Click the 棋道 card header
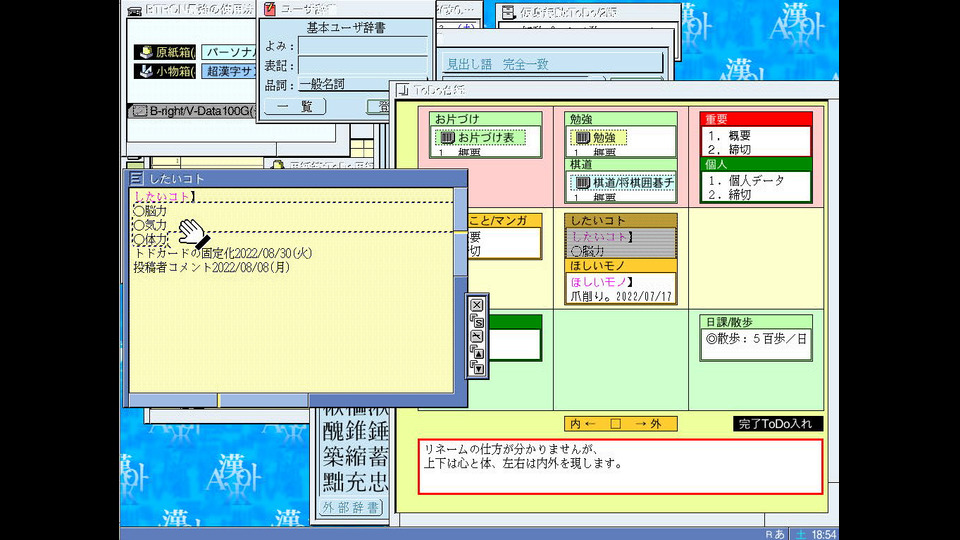Image resolution: width=960 pixels, height=540 pixels. click(620, 164)
